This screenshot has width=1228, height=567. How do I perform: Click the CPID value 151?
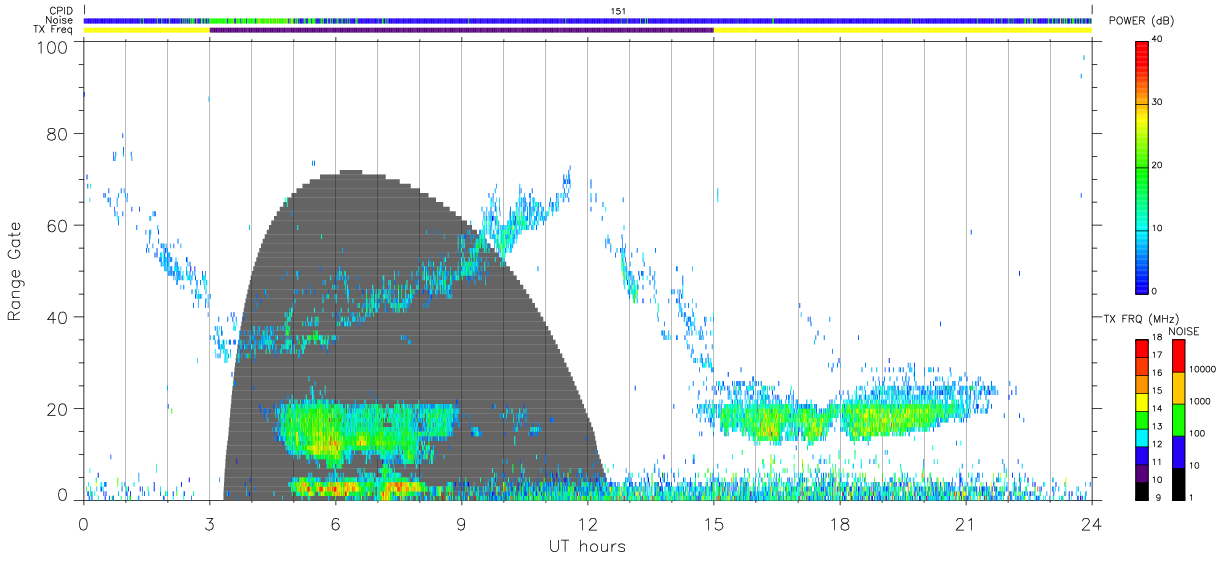click(x=617, y=11)
